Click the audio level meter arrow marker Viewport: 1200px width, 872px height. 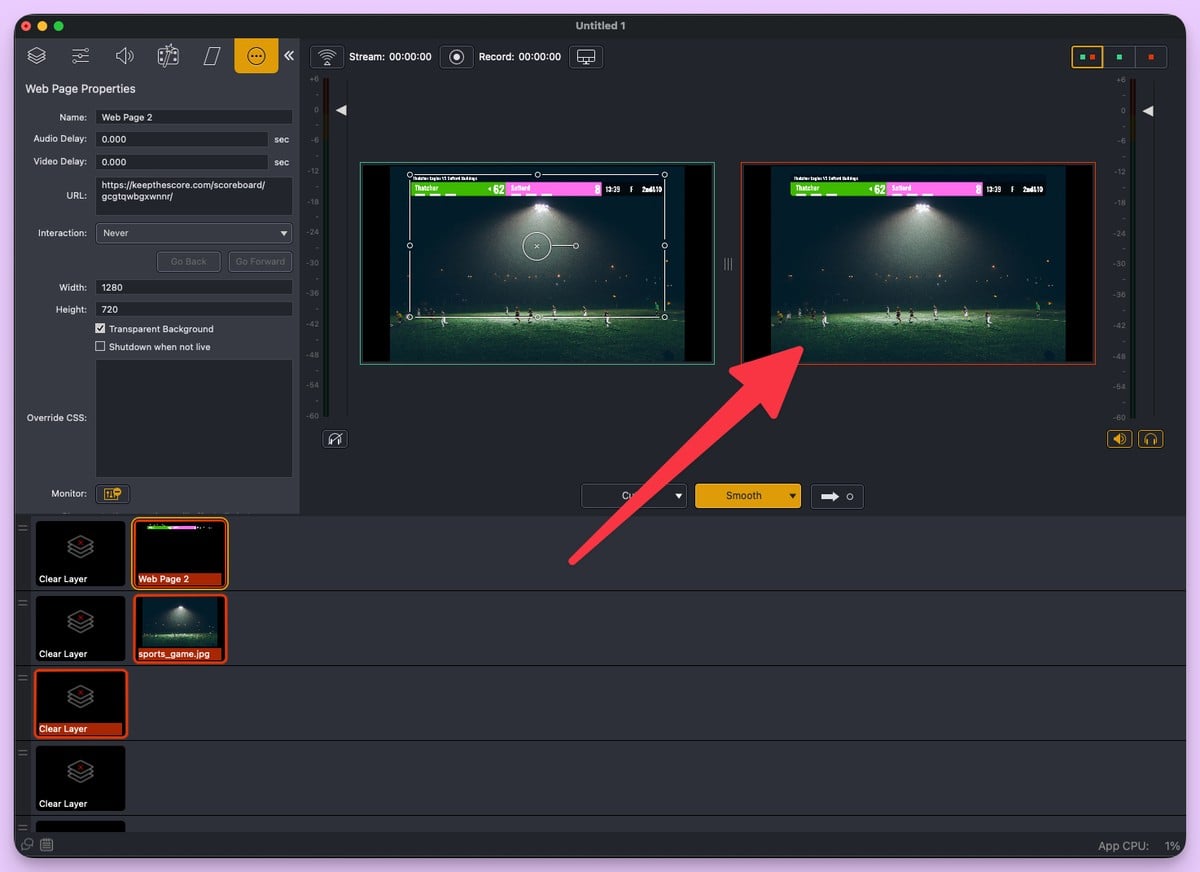click(341, 110)
